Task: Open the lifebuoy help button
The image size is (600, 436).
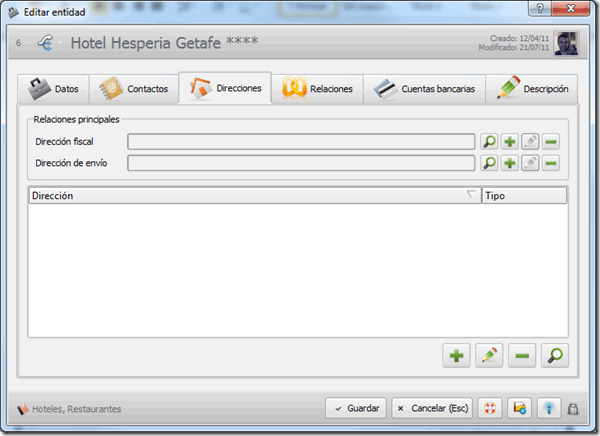Action: pyautogui.click(x=490, y=408)
